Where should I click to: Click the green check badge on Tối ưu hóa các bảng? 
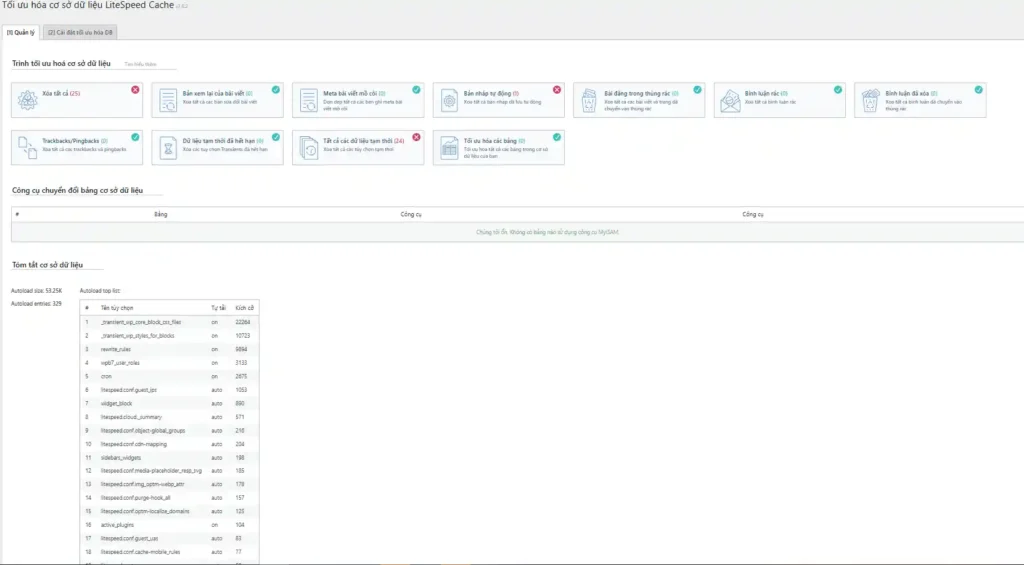(x=557, y=137)
